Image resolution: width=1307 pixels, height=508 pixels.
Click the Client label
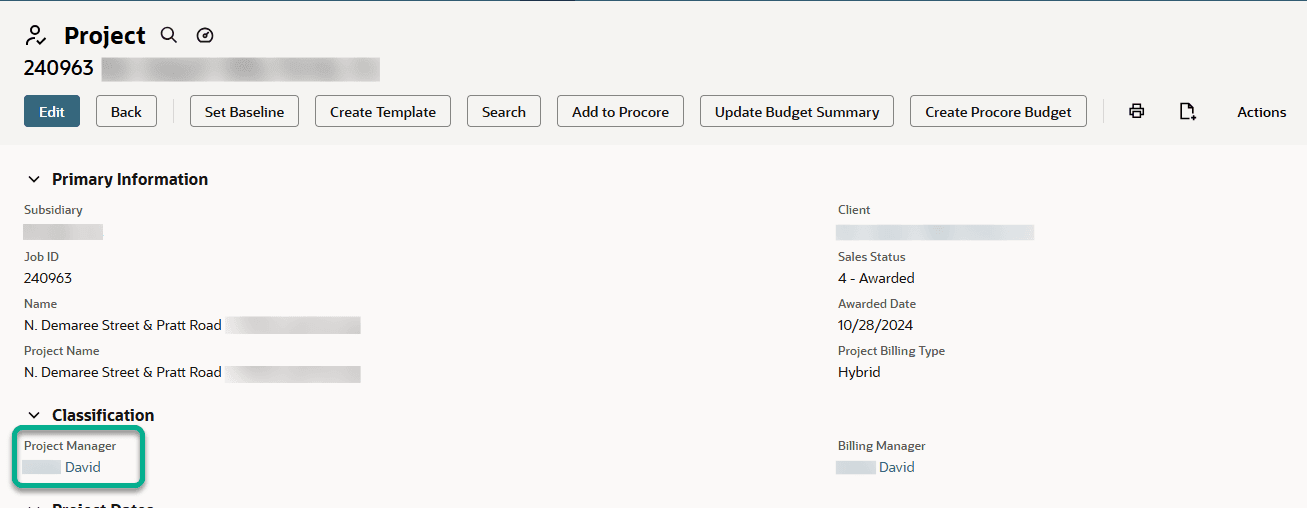[854, 210]
